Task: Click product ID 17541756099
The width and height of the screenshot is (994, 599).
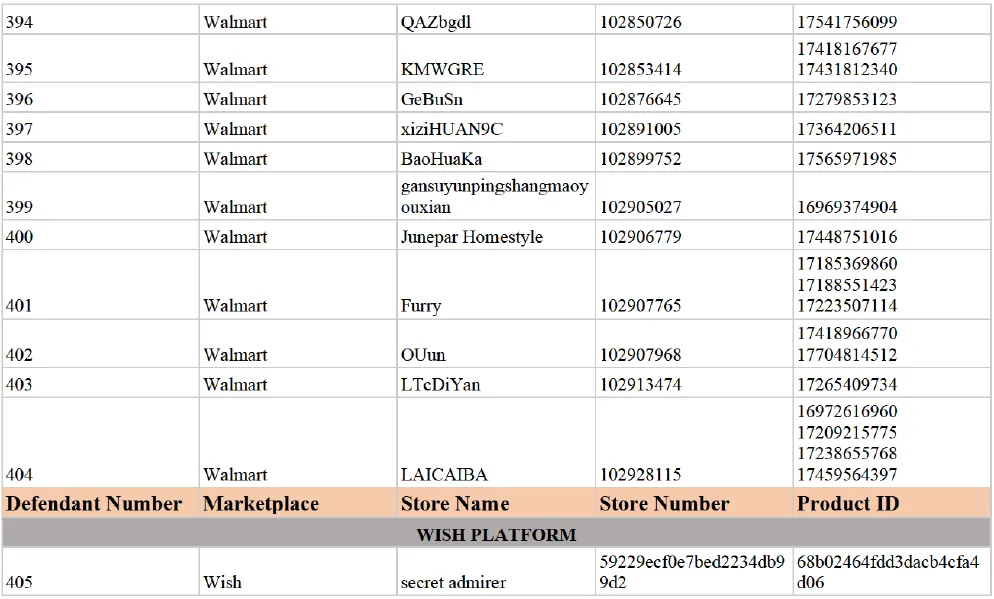Action: pyautogui.click(x=847, y=21)
